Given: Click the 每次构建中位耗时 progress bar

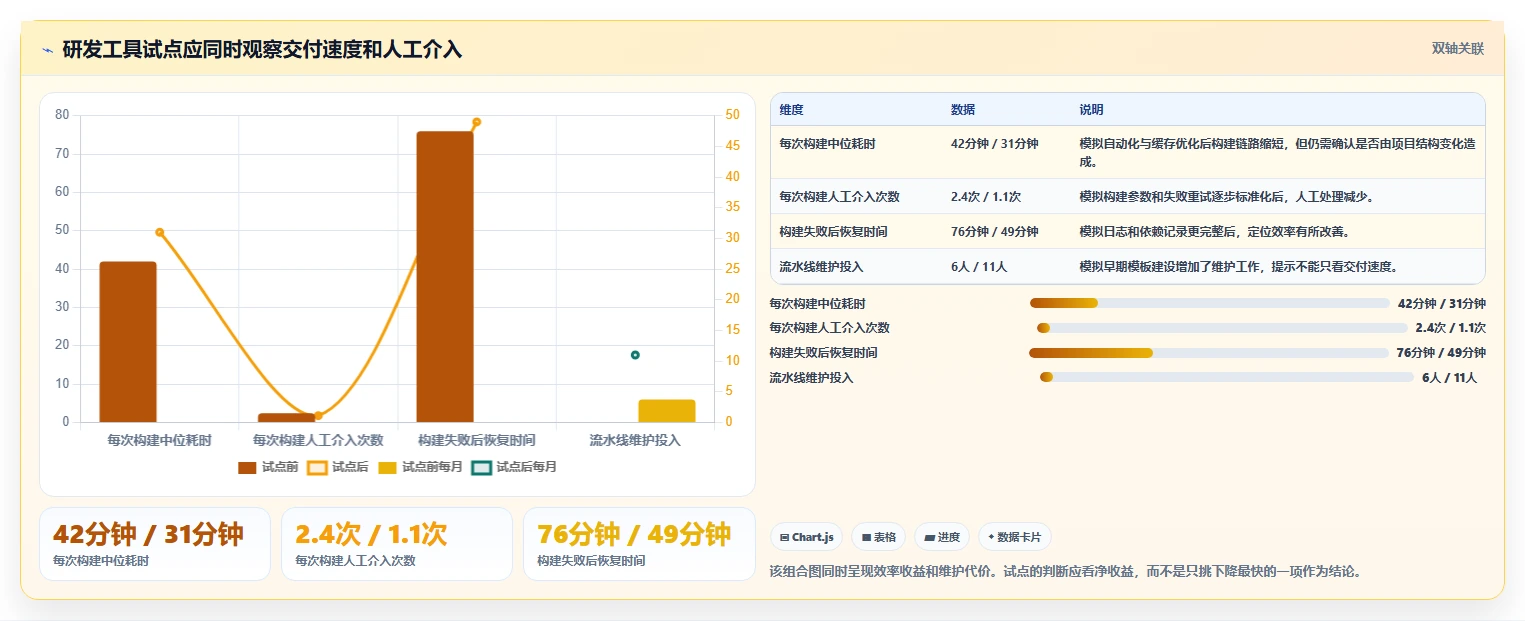Looking at the screenshot, I should click(1210, 303).
